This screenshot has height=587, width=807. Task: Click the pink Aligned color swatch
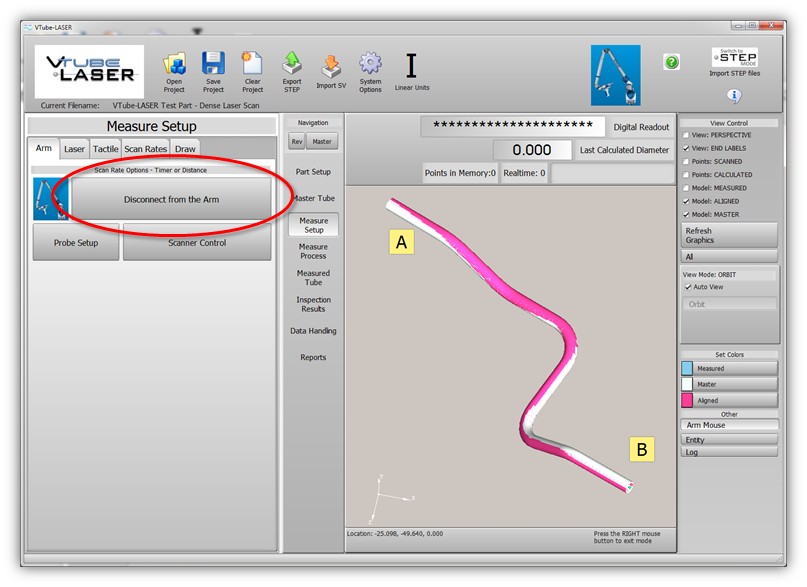click(687, 400)
